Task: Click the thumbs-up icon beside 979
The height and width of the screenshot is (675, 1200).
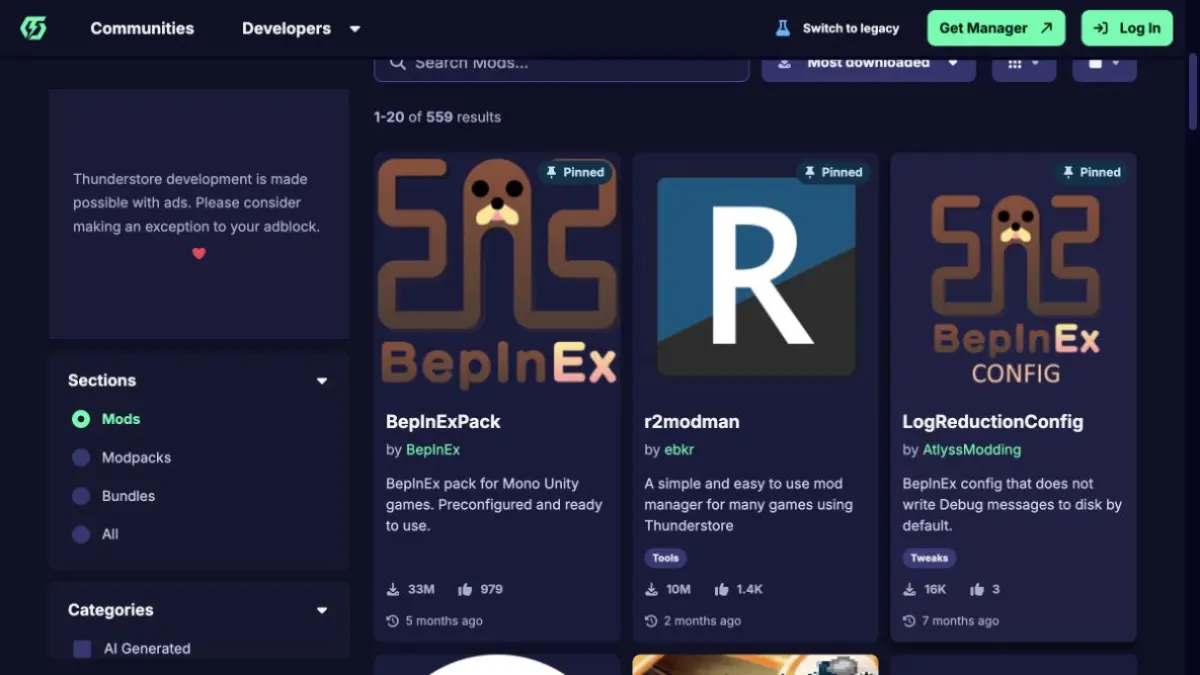Action: [465, 589]
